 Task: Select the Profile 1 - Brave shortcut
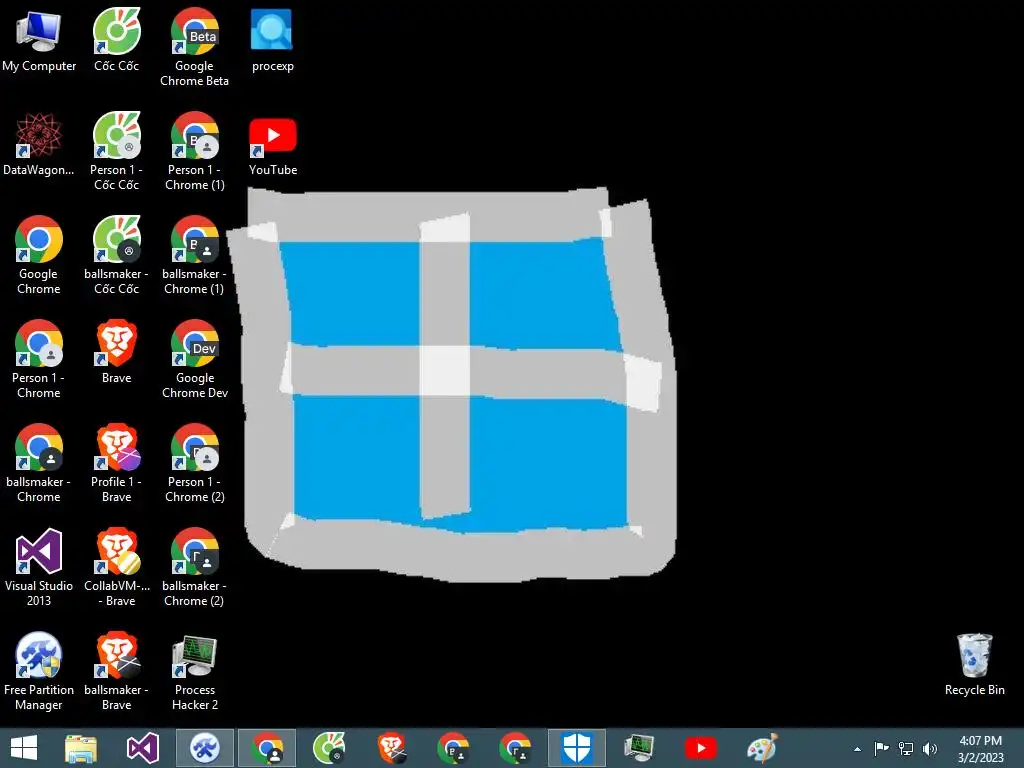[116, 462]
